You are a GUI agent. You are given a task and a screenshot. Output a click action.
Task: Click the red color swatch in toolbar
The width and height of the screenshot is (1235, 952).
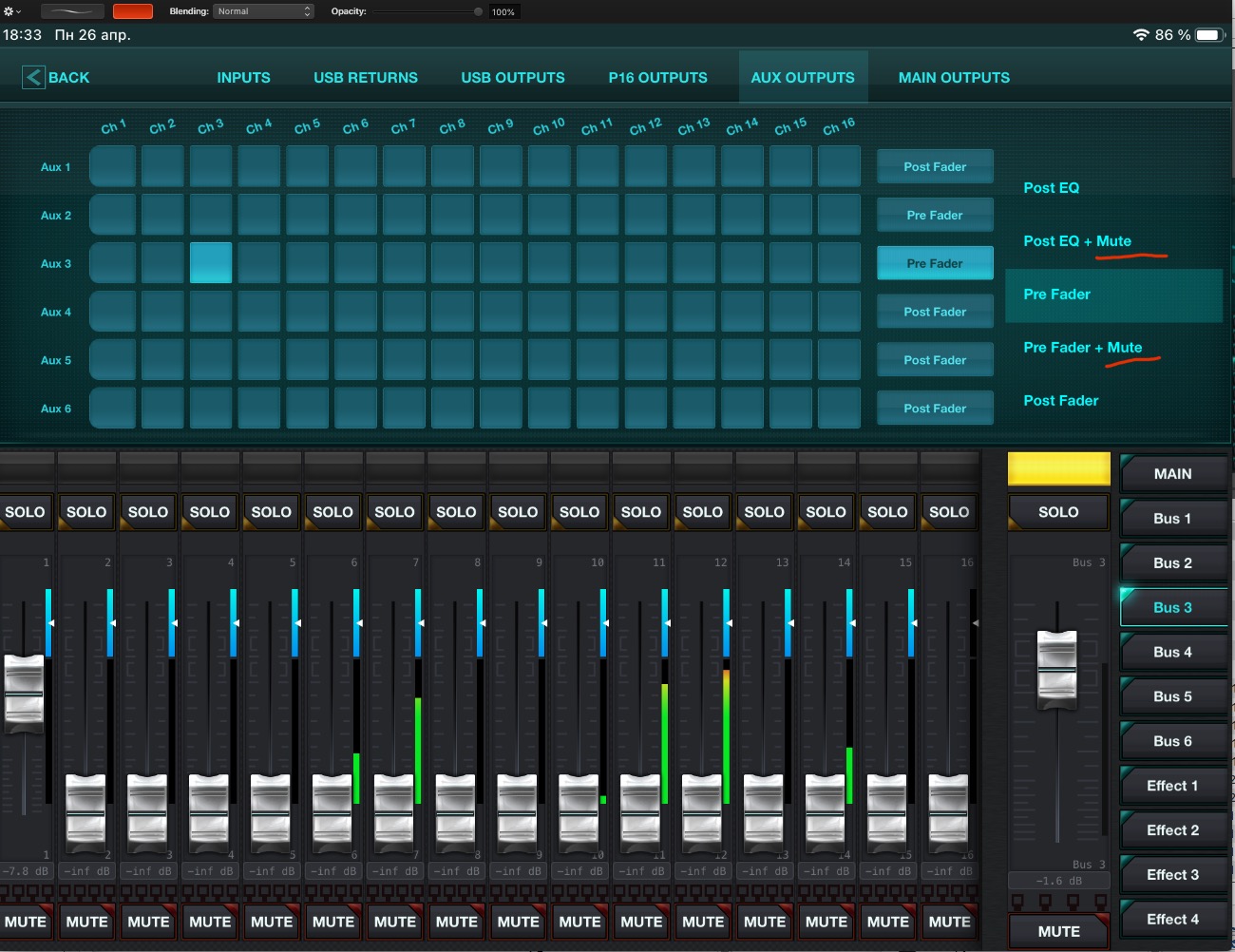[133, 11]
